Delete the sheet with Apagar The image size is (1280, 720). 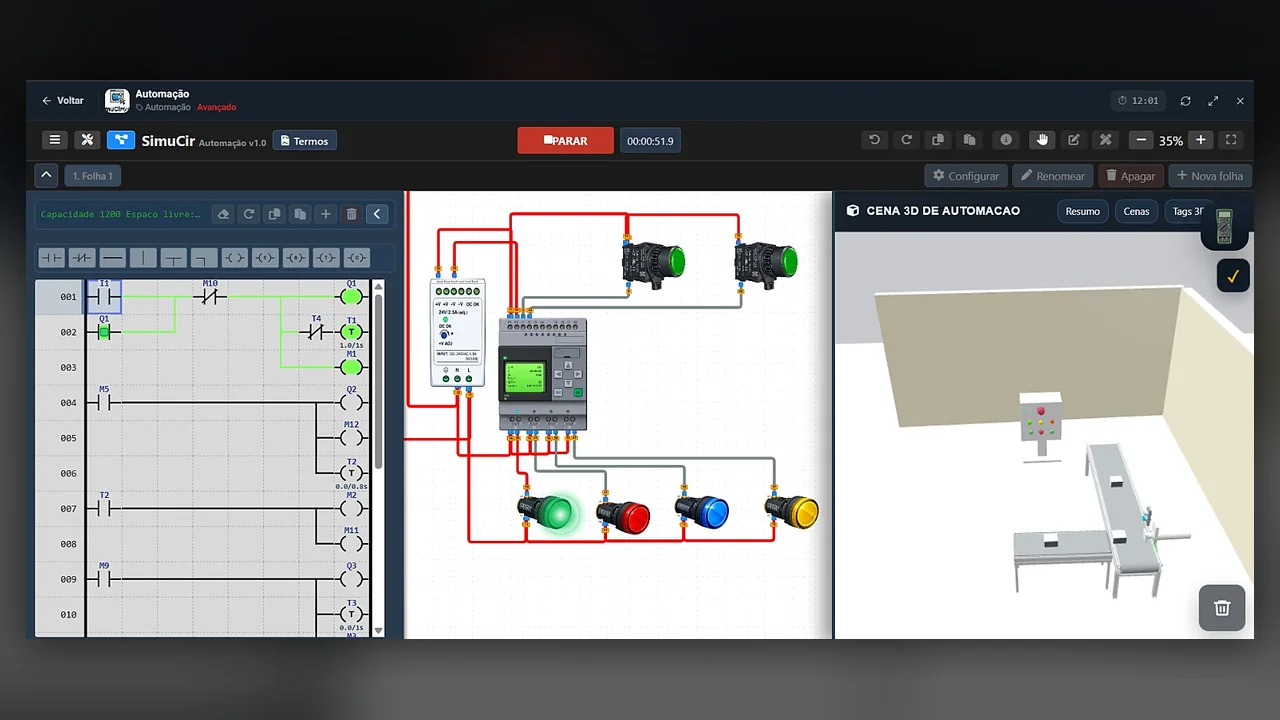[1130, 176]
